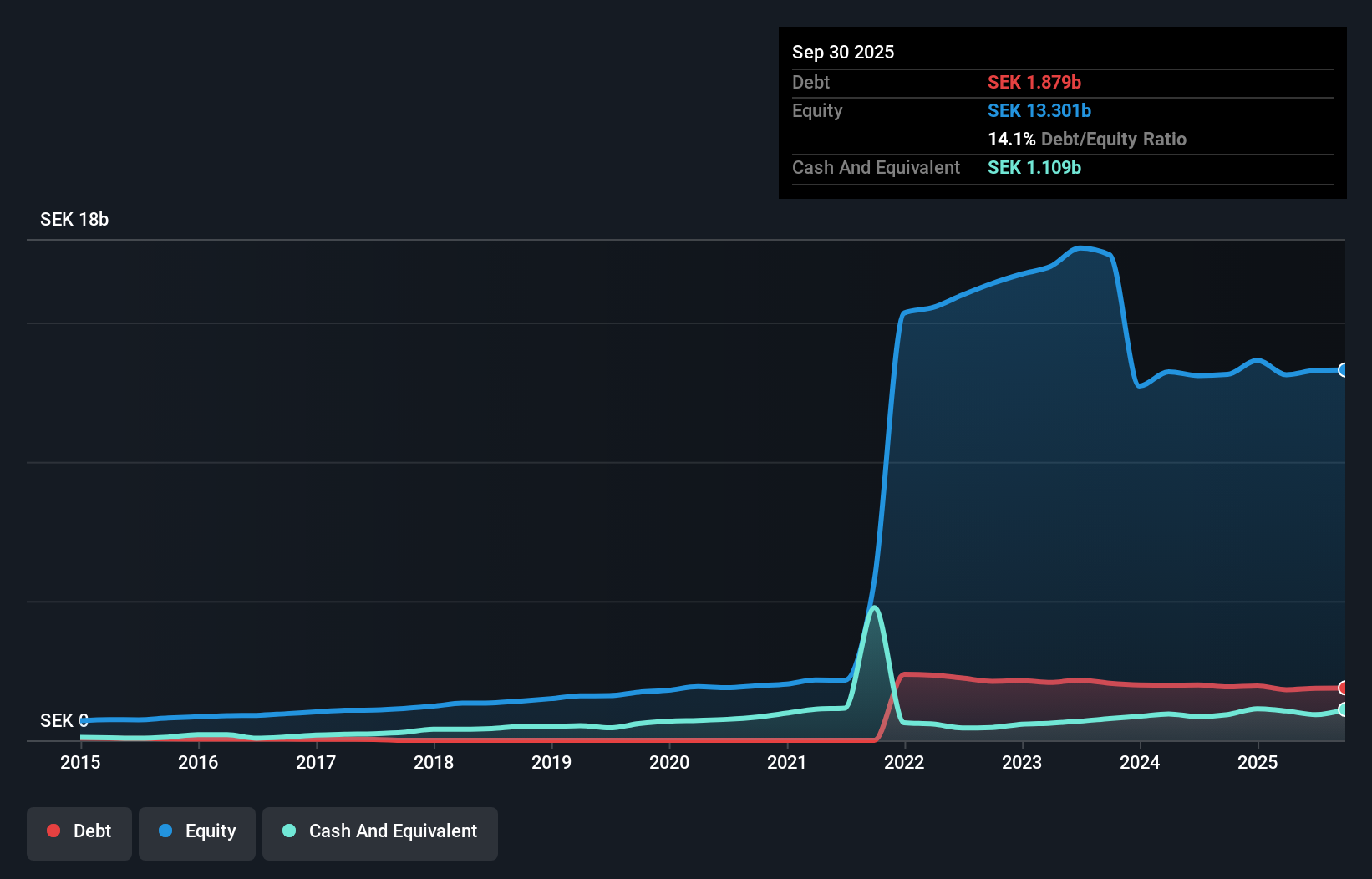Click the red Debt legend dot icon

pyautogui.click(x=53, y=831)
